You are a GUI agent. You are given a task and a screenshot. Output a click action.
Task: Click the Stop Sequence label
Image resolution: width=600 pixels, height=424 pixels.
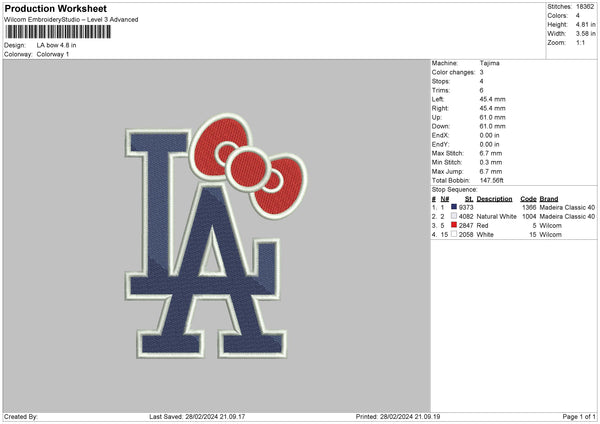[455, 190]
